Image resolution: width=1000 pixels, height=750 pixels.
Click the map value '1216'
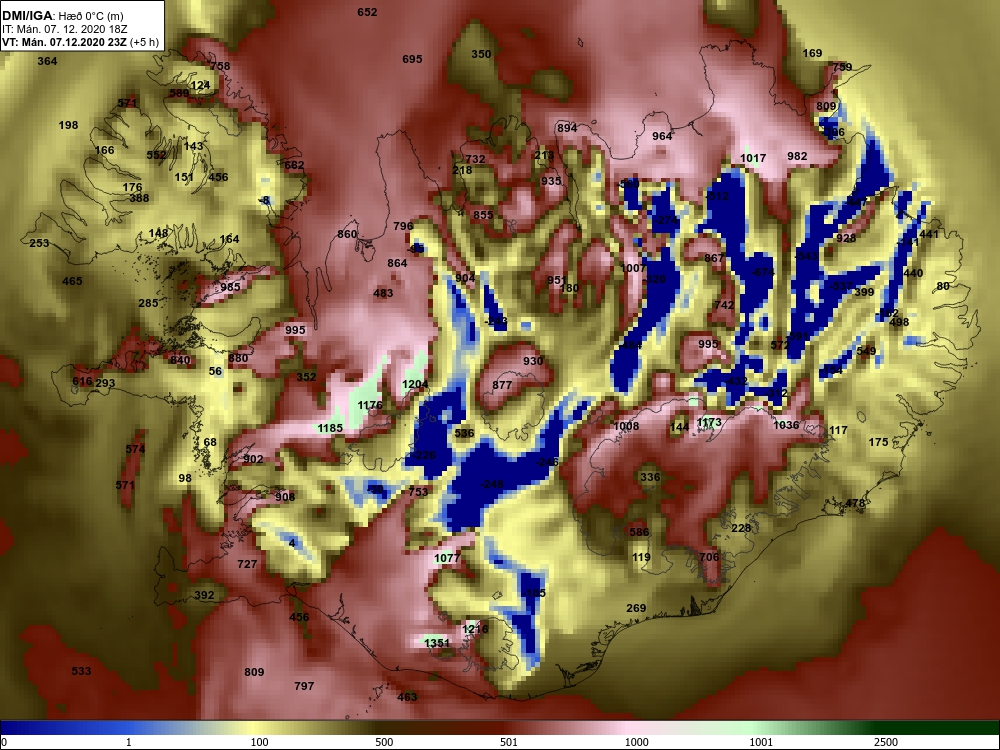tap(475, 629)
